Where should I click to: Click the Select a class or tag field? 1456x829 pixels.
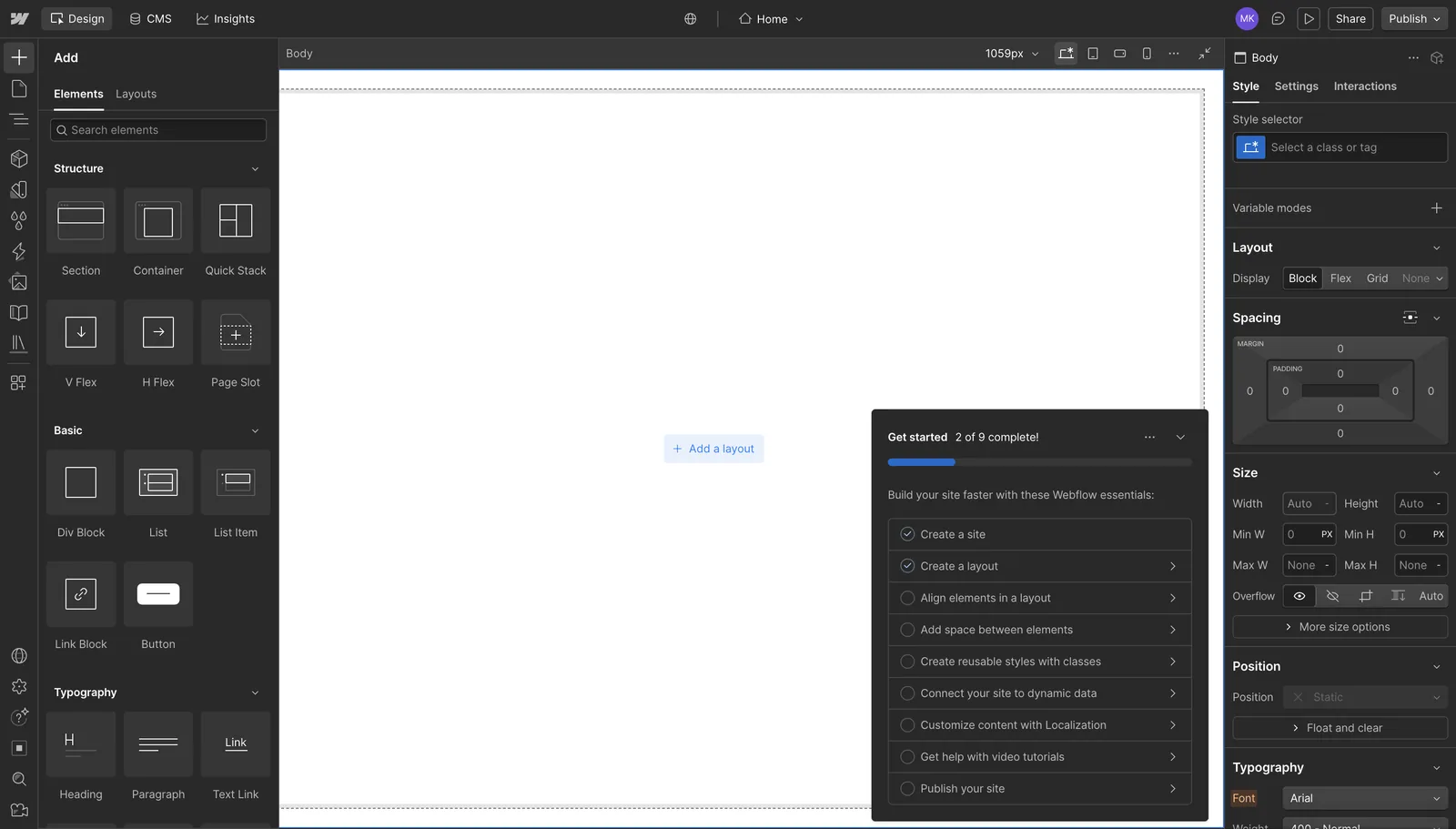[x=1340, y=147]
